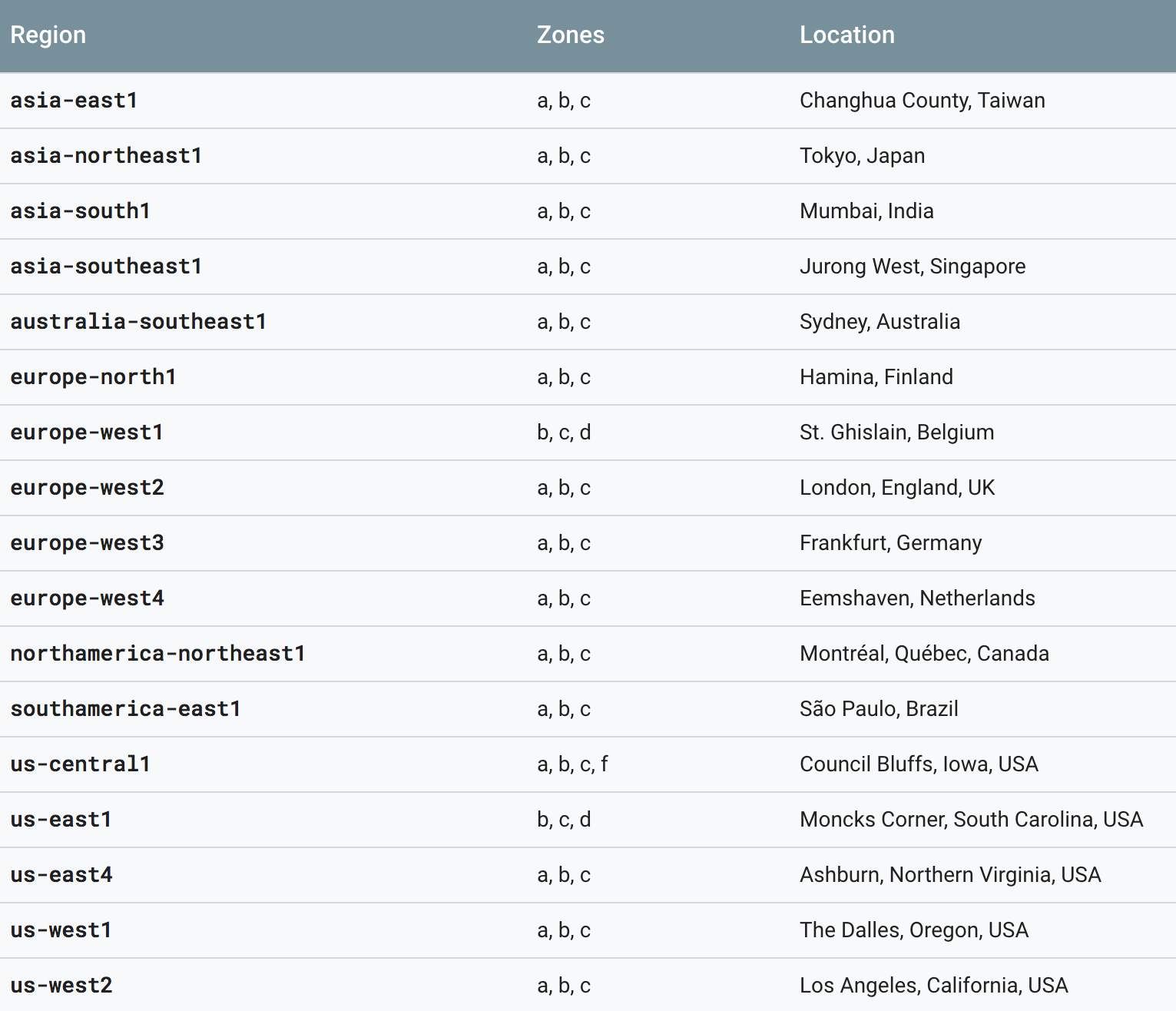Viewport: 1176px width, 1011px height.
Task: Click zones 'a, b, c' in northamerica-northeast1 row
Action: (x=564, y=654)
